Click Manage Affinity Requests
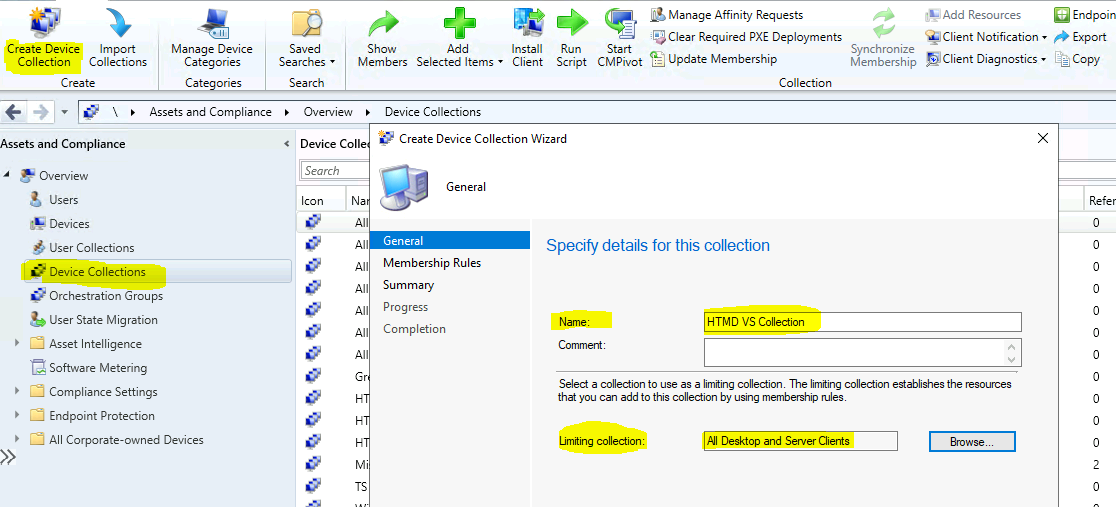Viewport: 1116px width, 507px height. [x=727, y=14]
